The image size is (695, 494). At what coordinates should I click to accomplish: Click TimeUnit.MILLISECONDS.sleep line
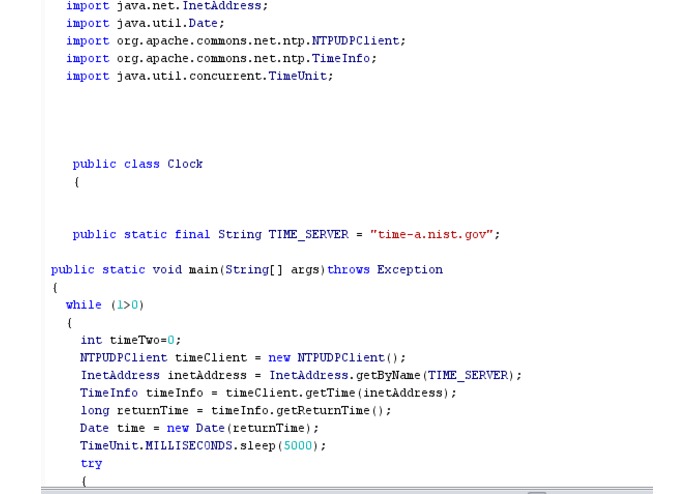tap(203, 446)
